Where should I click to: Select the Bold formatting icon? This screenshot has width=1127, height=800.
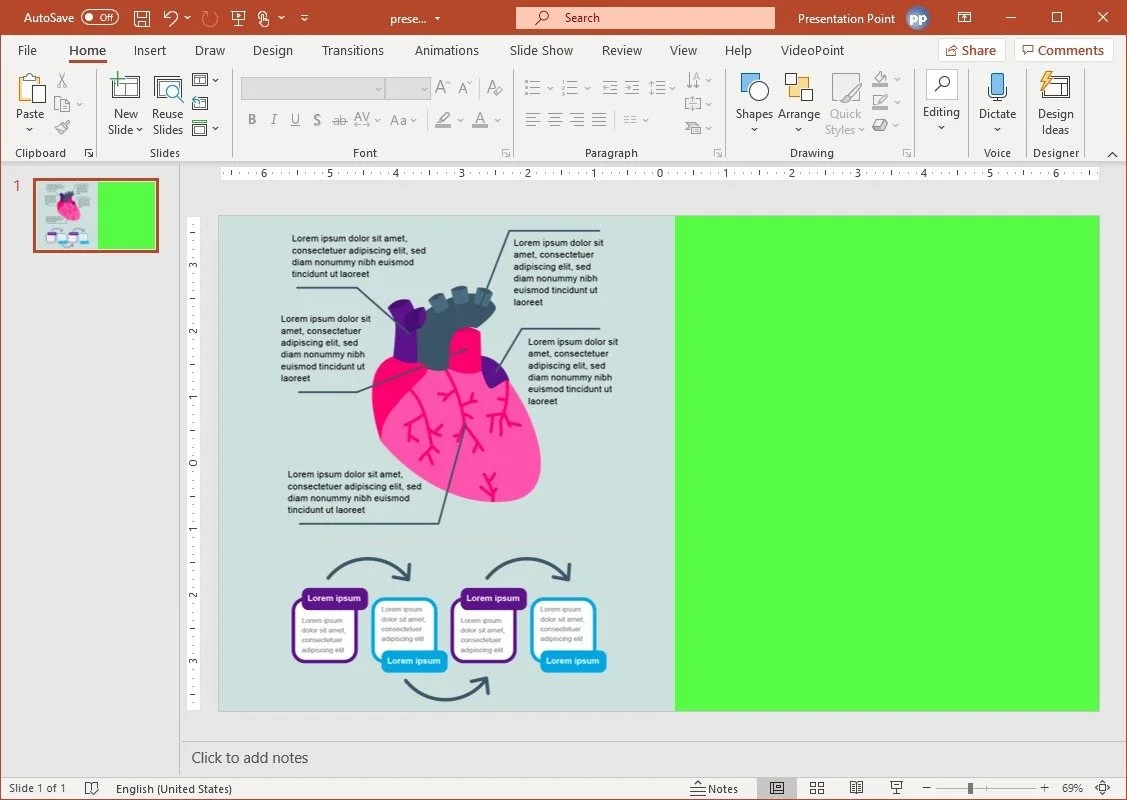252,120
